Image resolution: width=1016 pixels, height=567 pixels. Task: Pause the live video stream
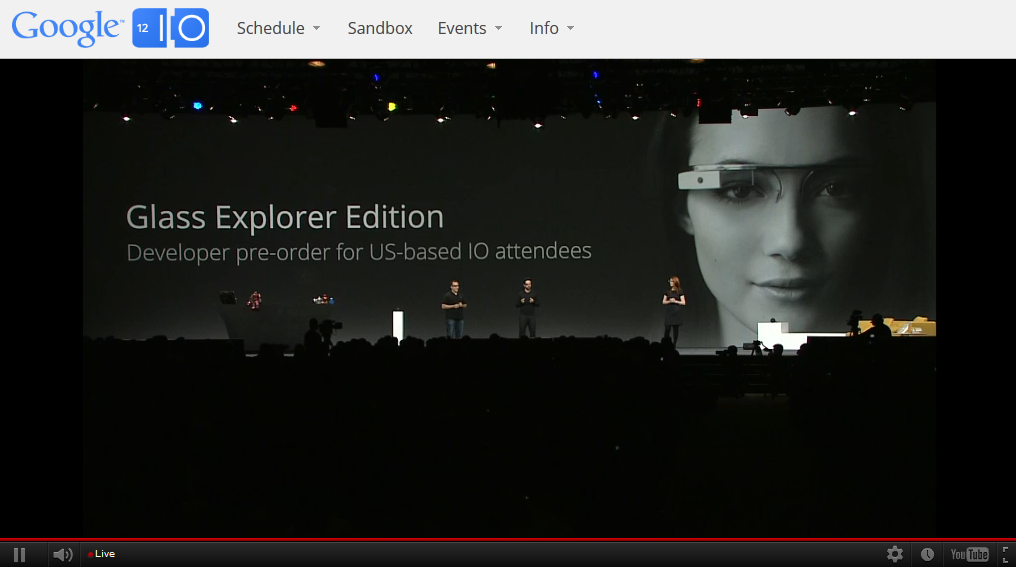19,555
